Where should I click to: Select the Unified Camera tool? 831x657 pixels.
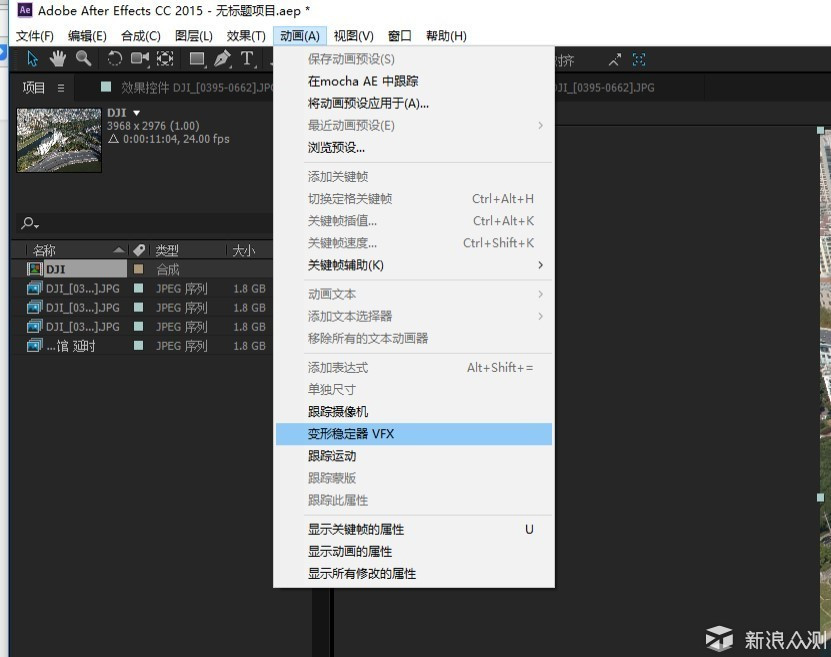(x=140, y=59)
